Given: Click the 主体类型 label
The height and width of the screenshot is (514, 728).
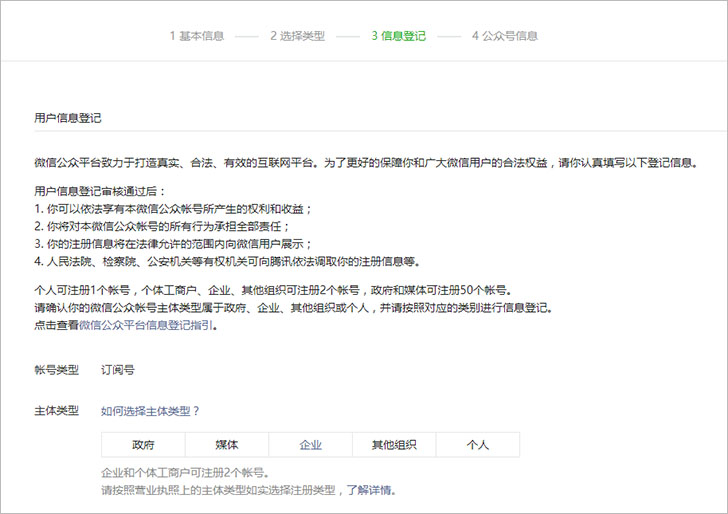Looking at the screenshot, I should click(57, 410).
